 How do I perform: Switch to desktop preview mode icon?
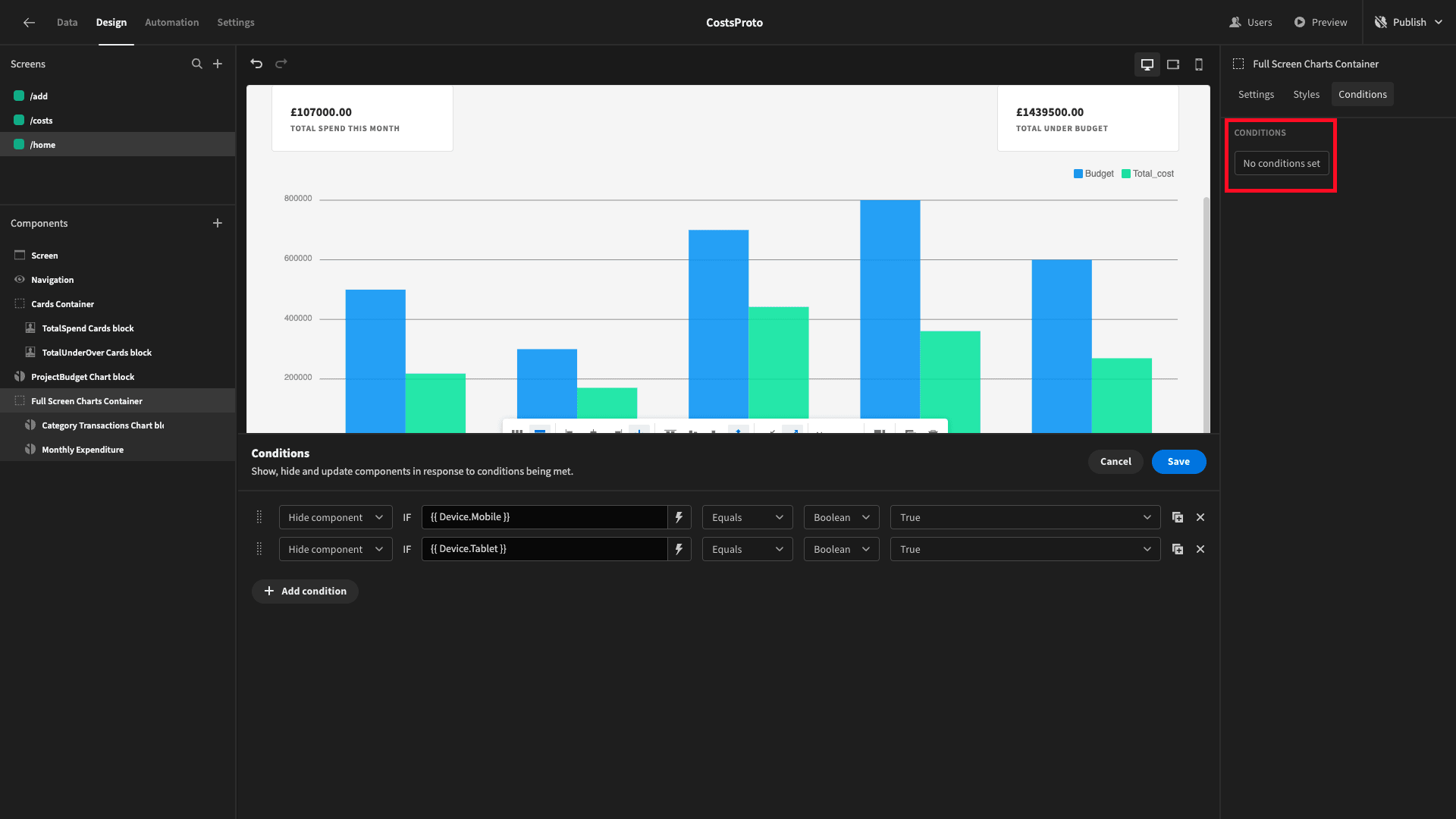coord(1147,64)
